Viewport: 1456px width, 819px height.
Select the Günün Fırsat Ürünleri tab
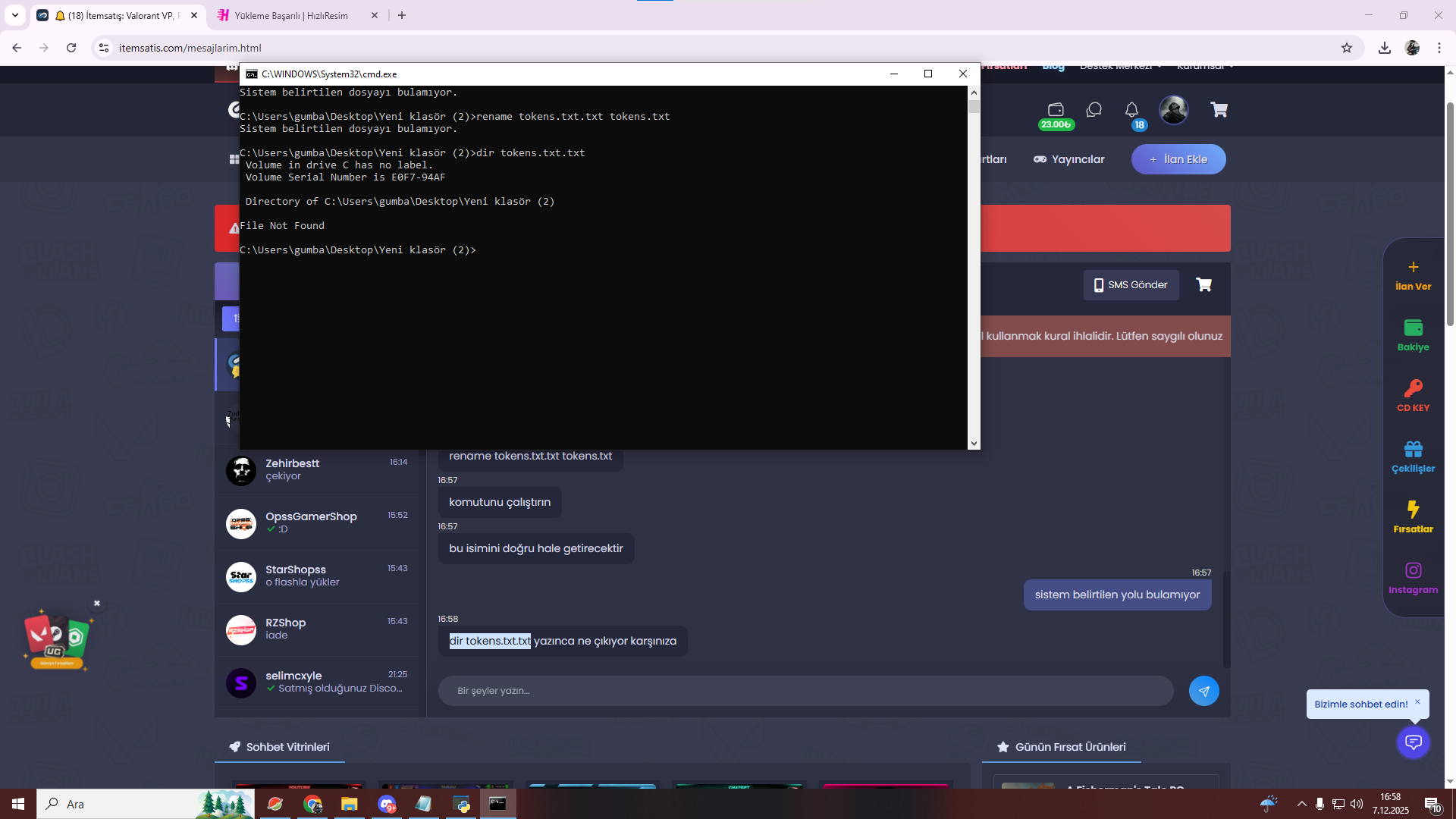(1062, 747)
